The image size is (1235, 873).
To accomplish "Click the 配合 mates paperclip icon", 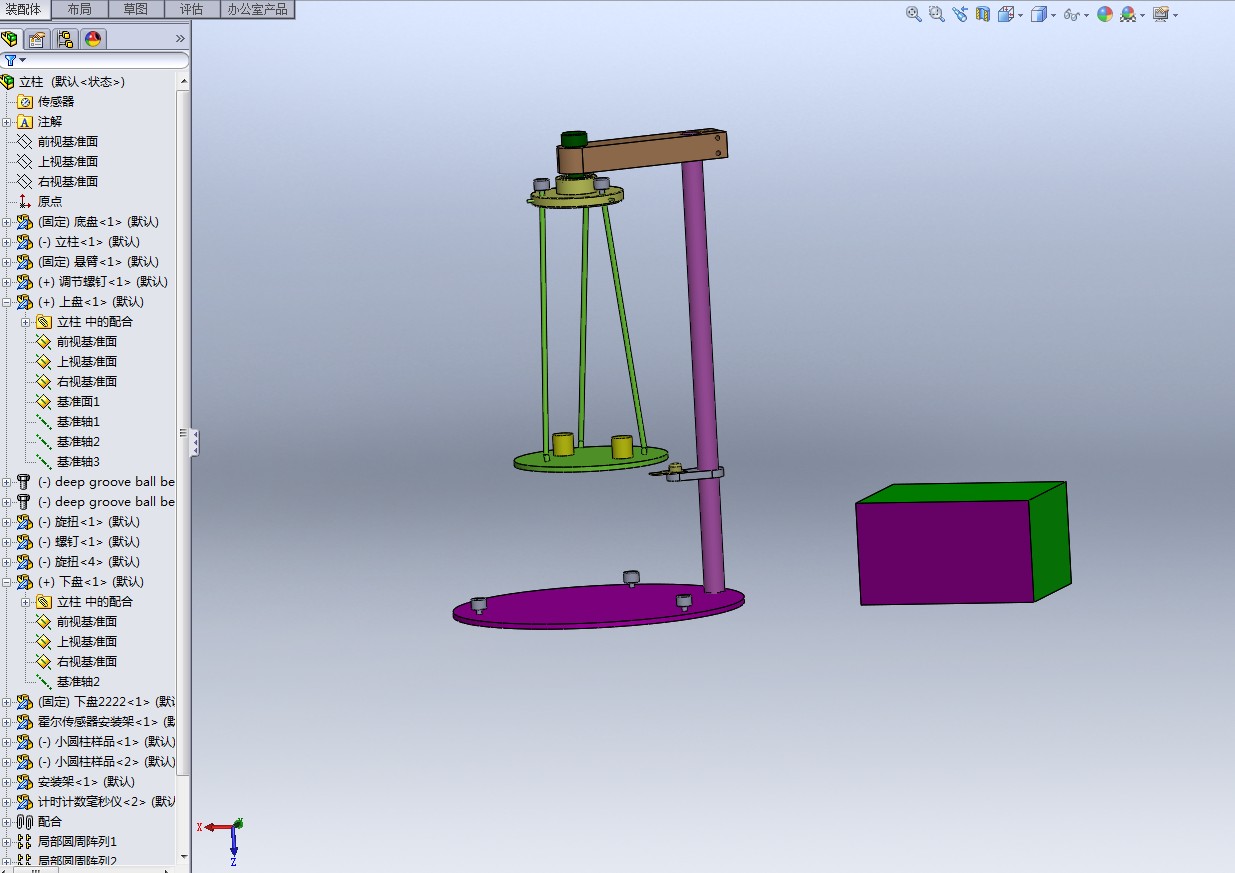I will pos(25,821).
